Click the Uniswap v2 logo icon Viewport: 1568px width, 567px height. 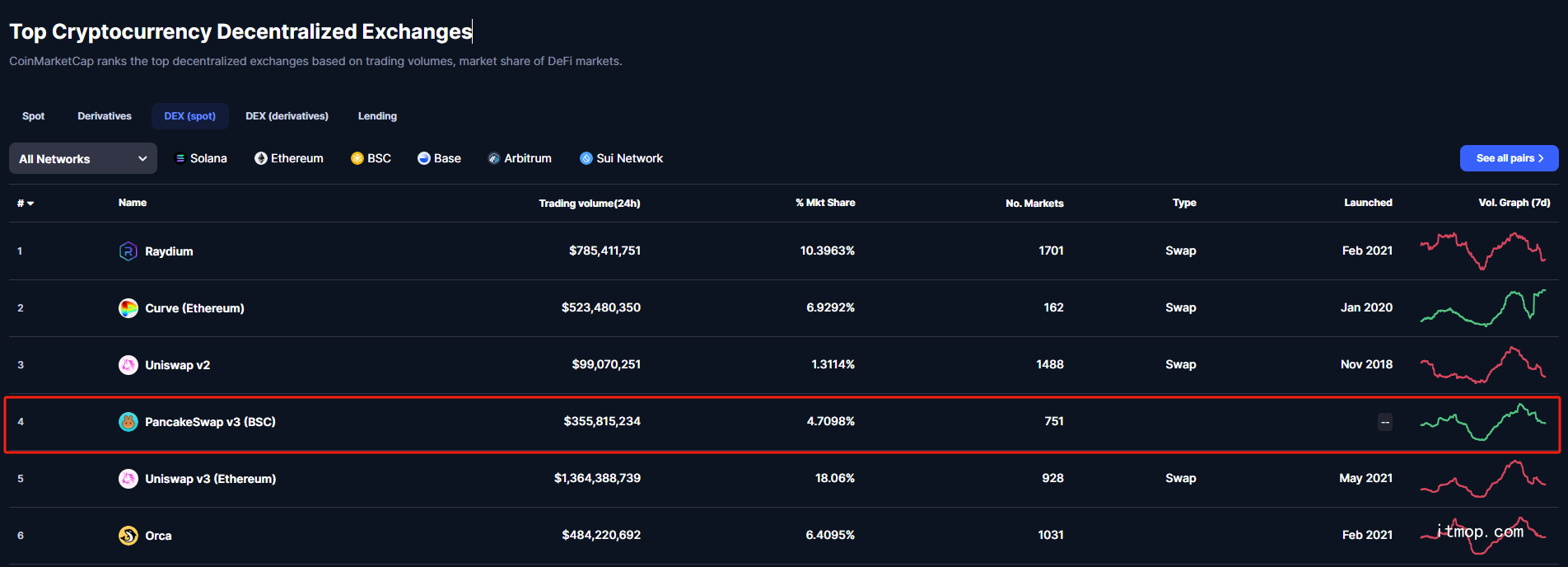pyautogui.click(x=128, y=365)
